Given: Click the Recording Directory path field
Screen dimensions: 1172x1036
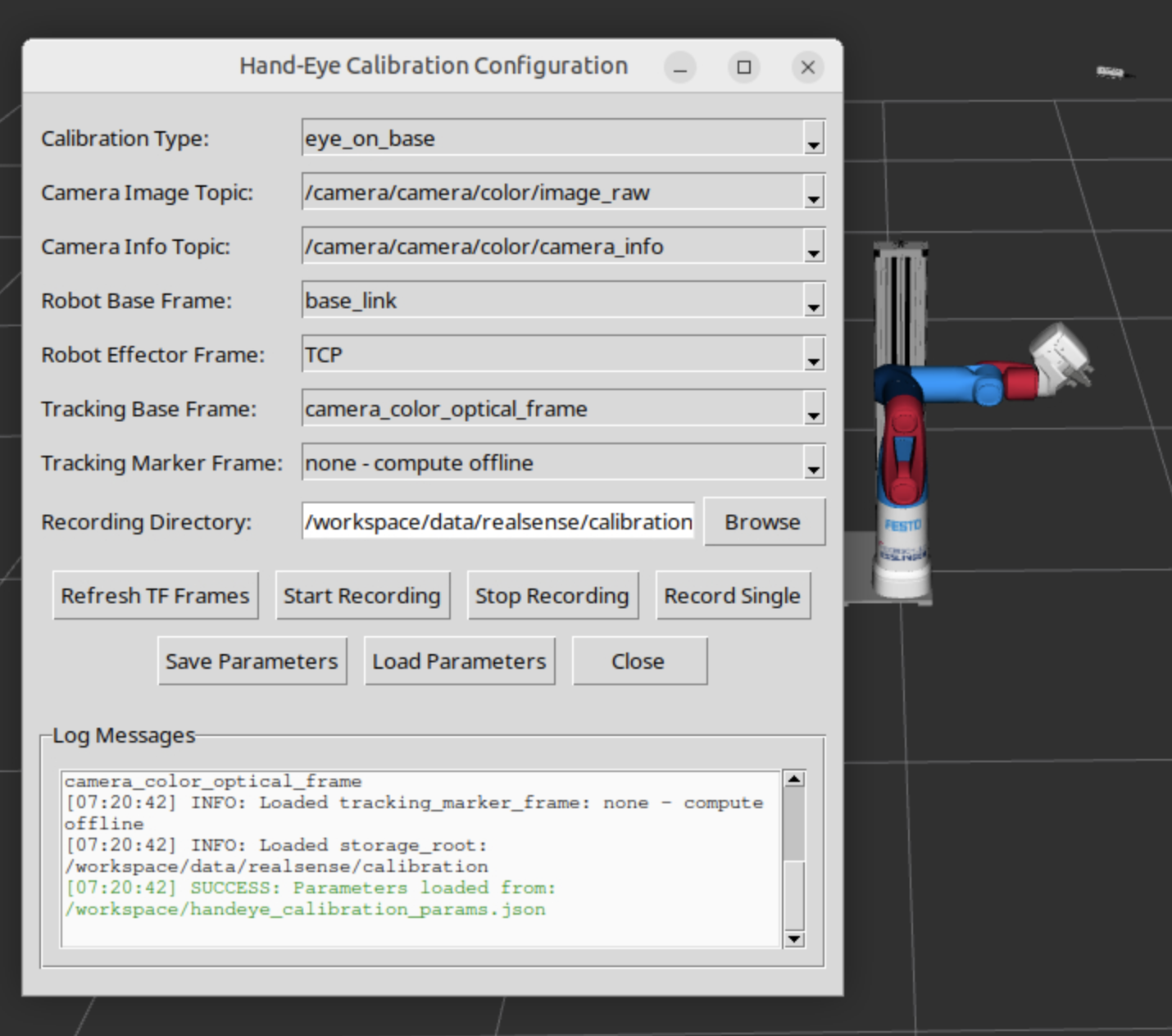Looking at the screenshot, I should pyautogui.click(x=497, y=522).
